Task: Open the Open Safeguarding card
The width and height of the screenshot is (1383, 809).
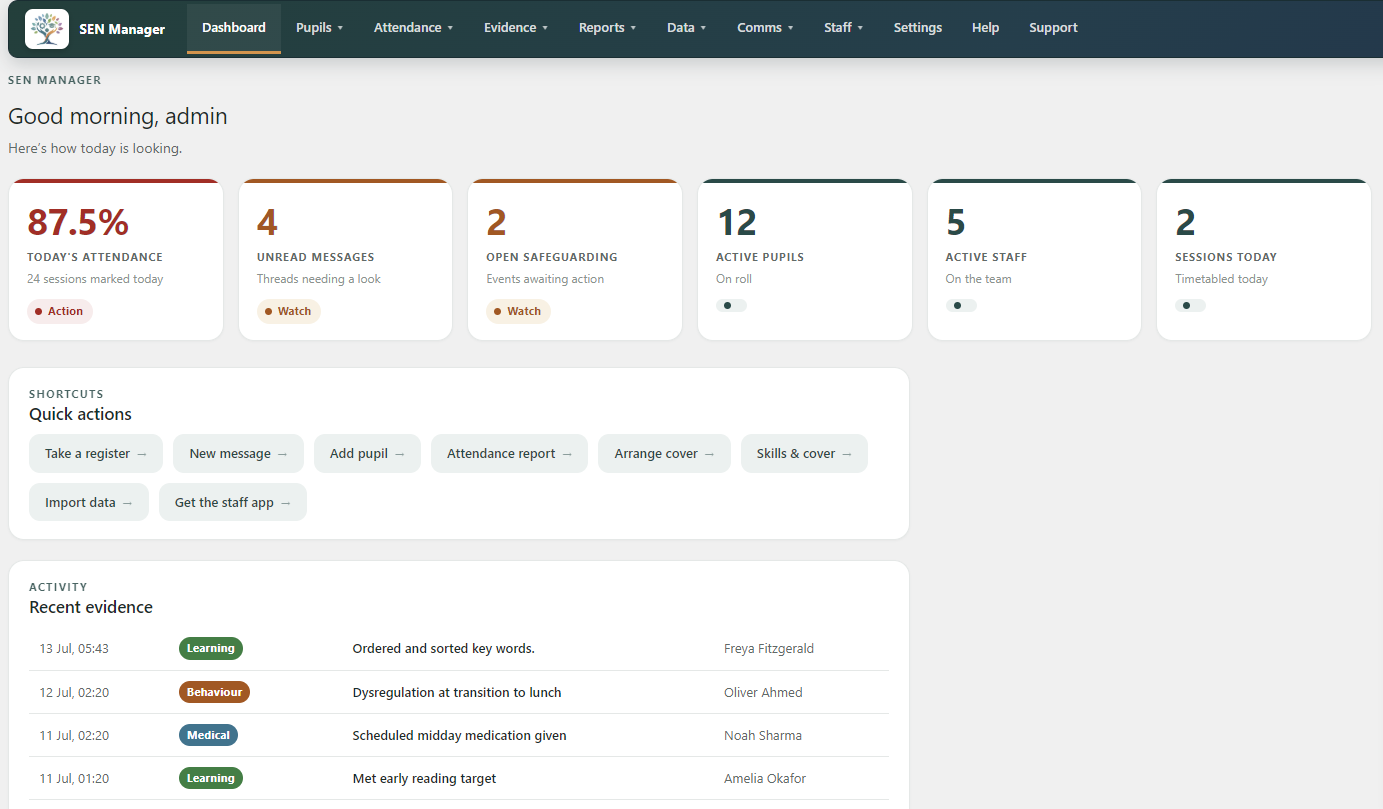Action: pos(575,260)
